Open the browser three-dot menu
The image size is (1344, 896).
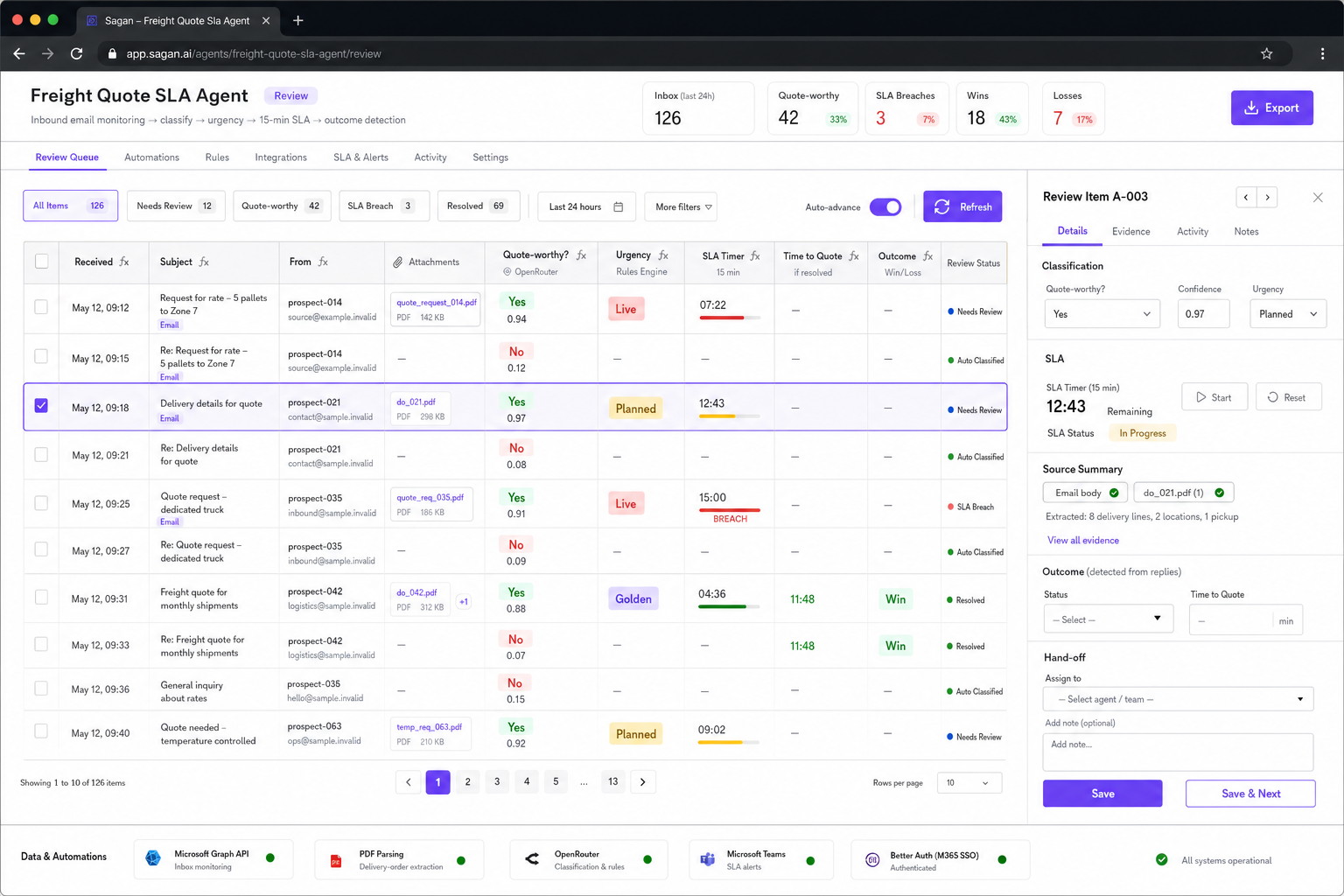point(1322,53)
